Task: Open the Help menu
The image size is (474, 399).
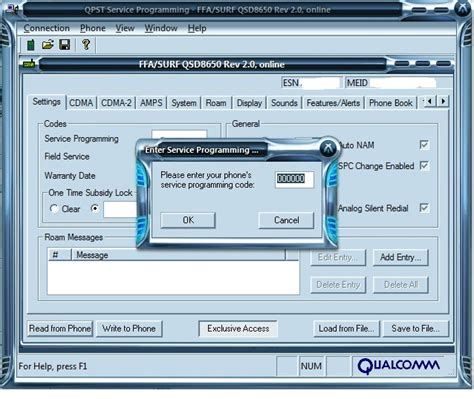Action: [x=197, y=28]
